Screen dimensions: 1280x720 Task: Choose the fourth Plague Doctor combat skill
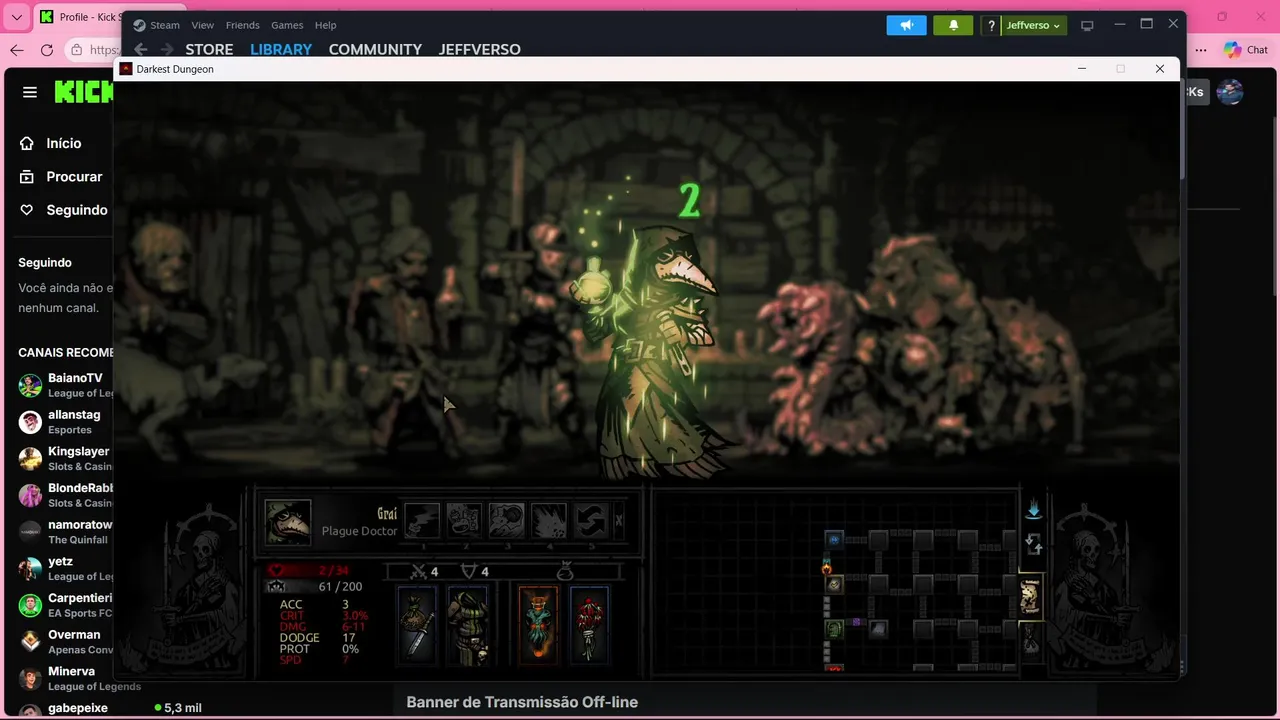(549, 520)
